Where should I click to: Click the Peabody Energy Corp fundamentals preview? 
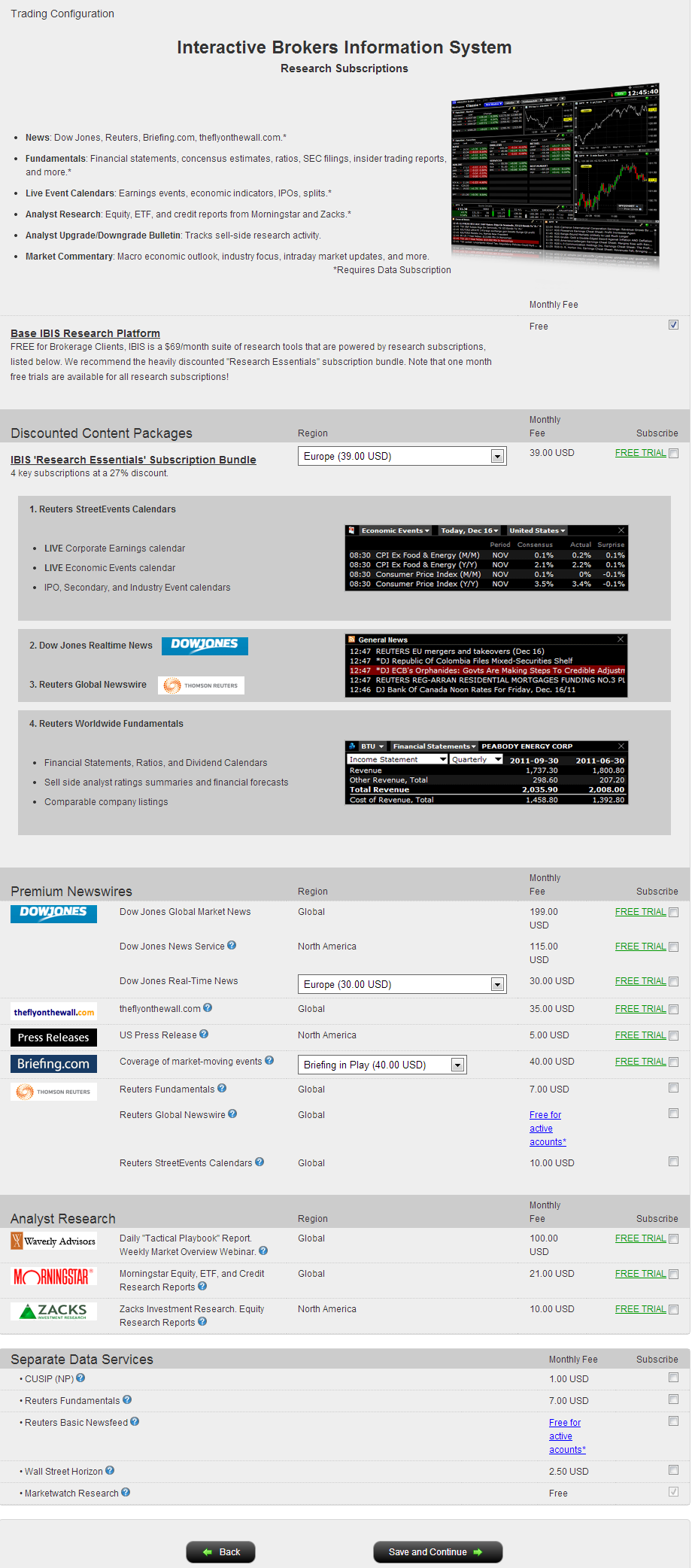click(487, 773)
